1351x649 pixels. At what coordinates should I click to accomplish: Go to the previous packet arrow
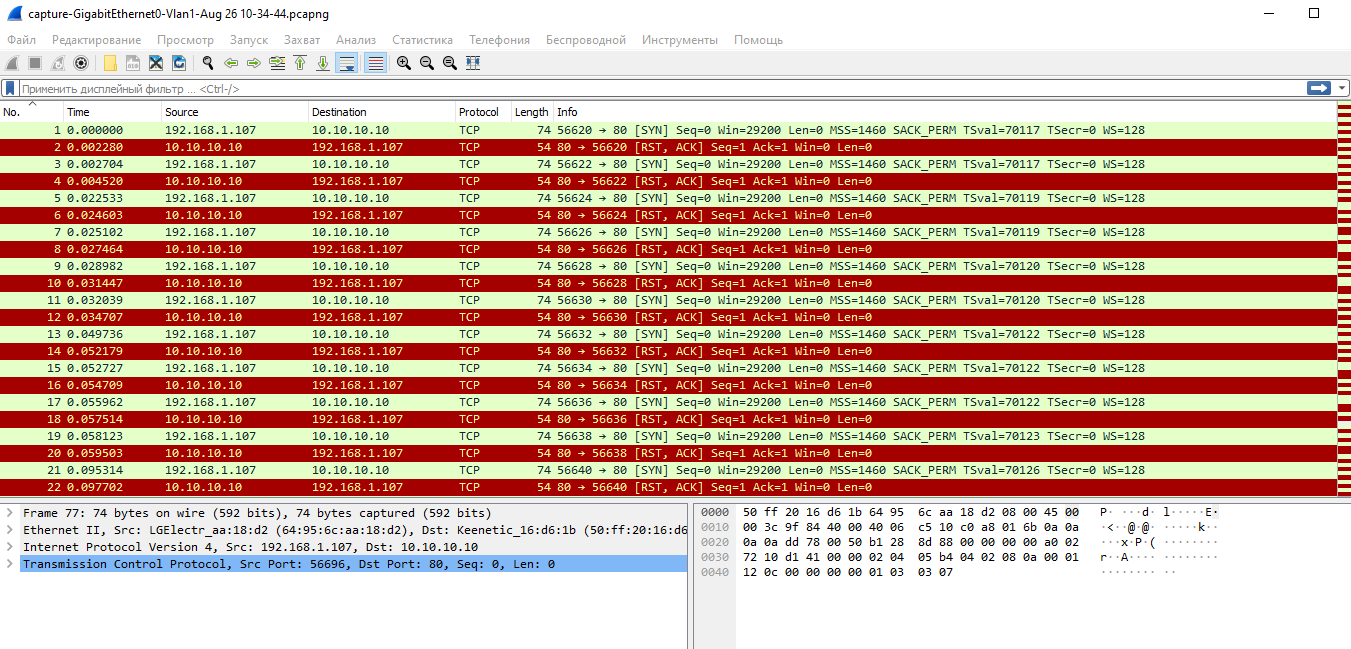(x=231, y=63)
